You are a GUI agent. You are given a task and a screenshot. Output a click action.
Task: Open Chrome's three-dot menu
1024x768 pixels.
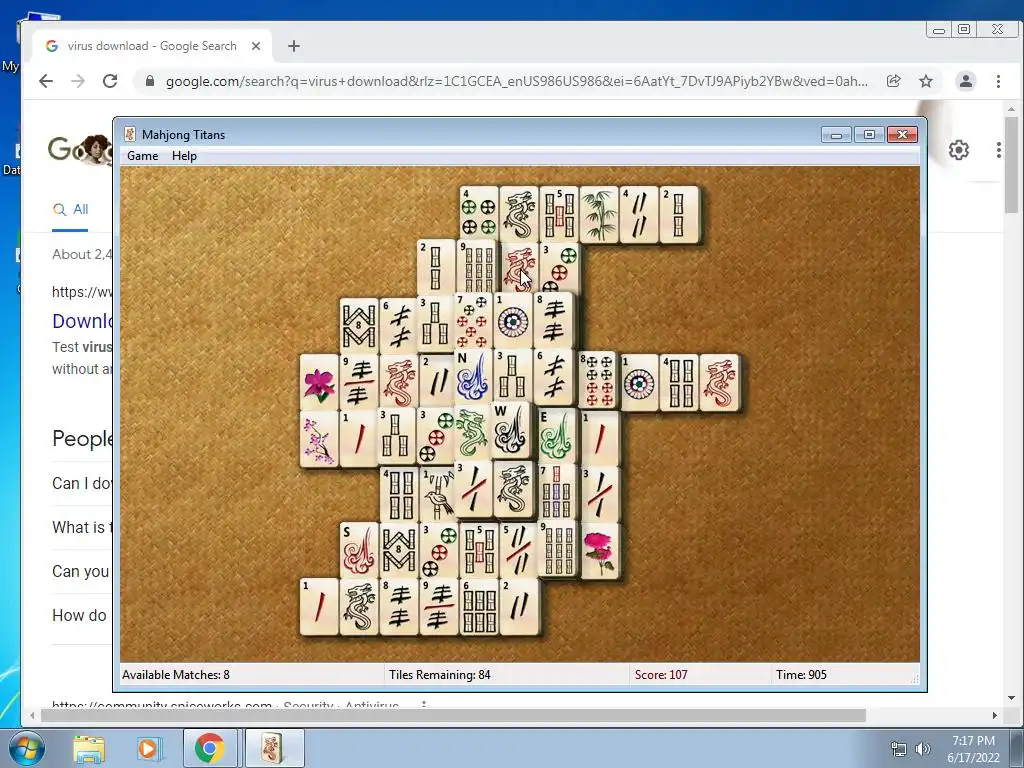(998, 81)
